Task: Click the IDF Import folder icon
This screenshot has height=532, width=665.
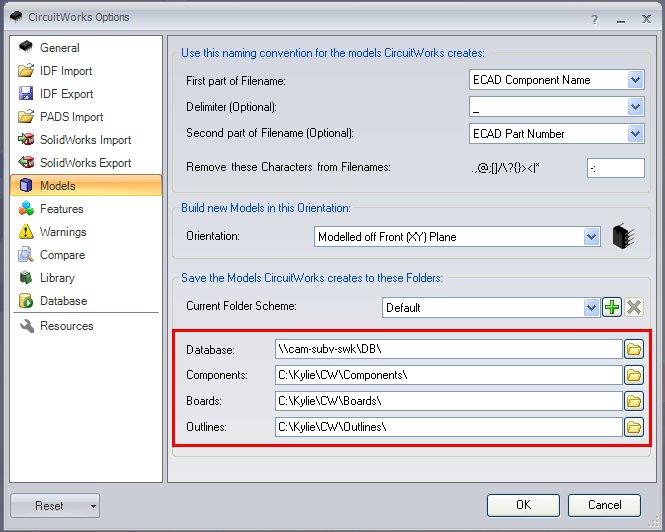Action: (26, 70)
